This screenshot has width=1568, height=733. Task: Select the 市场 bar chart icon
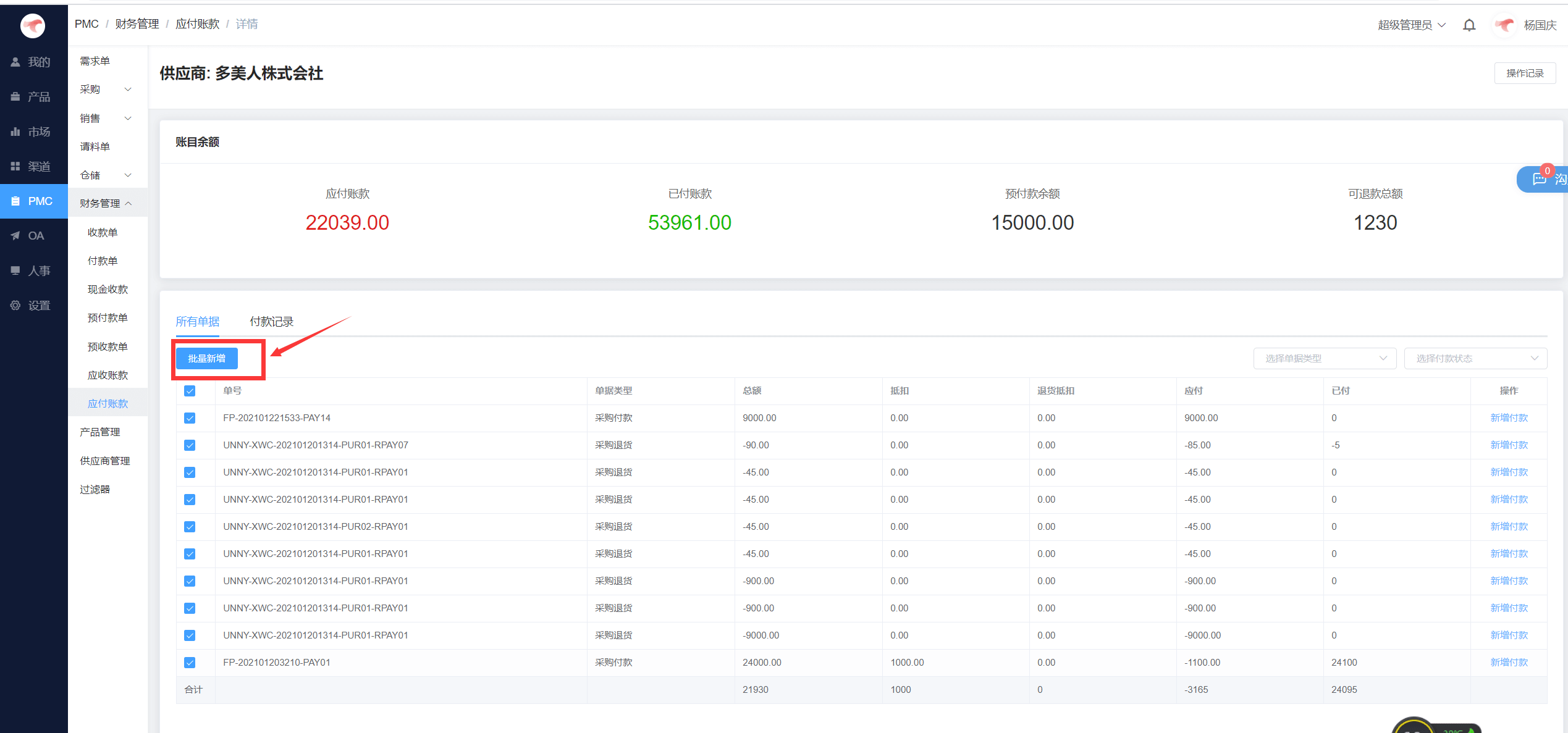[15, 132]
